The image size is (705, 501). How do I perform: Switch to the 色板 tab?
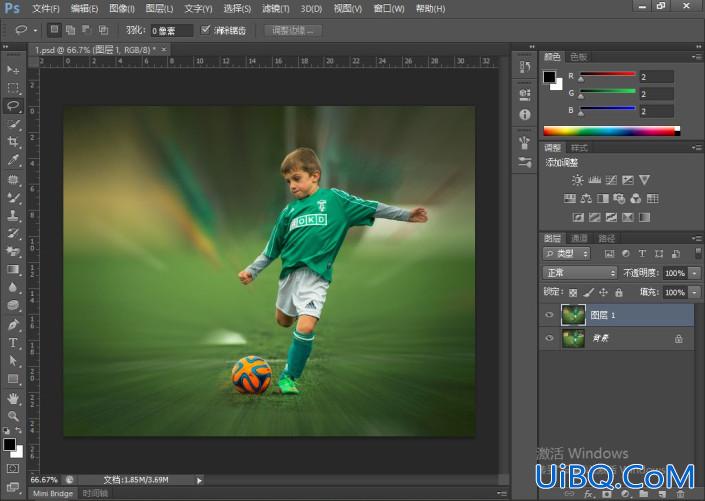coord(579,57)
